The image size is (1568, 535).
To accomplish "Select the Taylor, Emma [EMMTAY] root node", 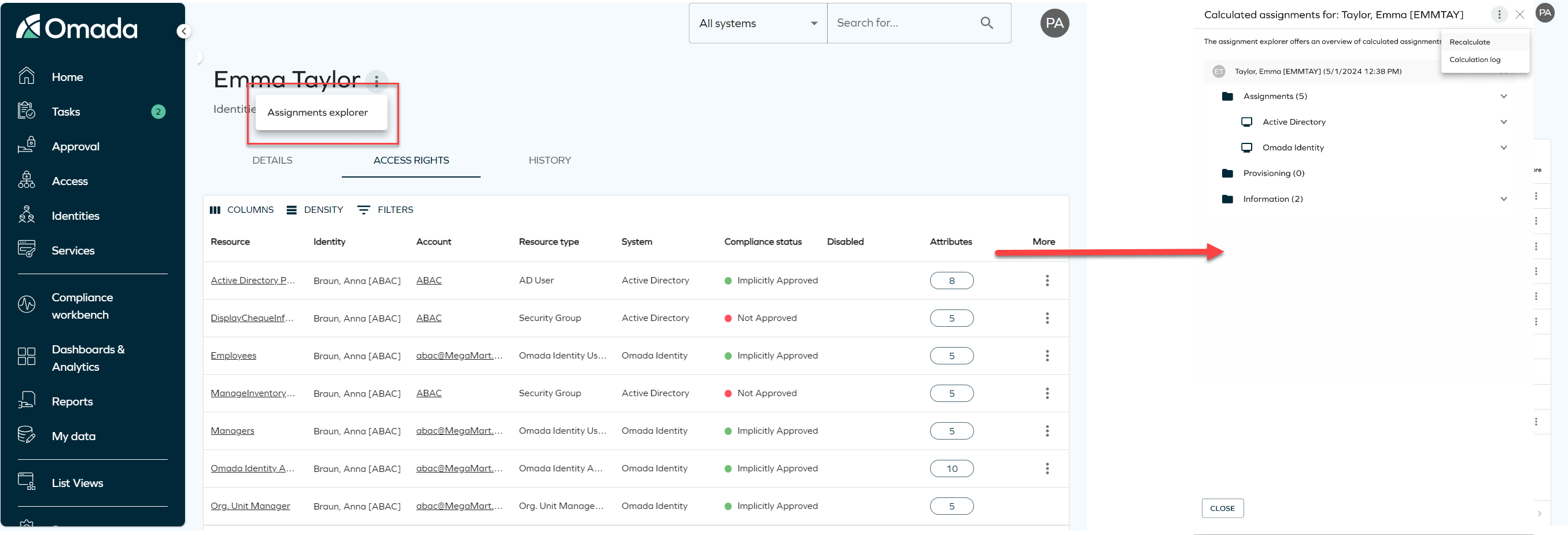I will 1318,71.
